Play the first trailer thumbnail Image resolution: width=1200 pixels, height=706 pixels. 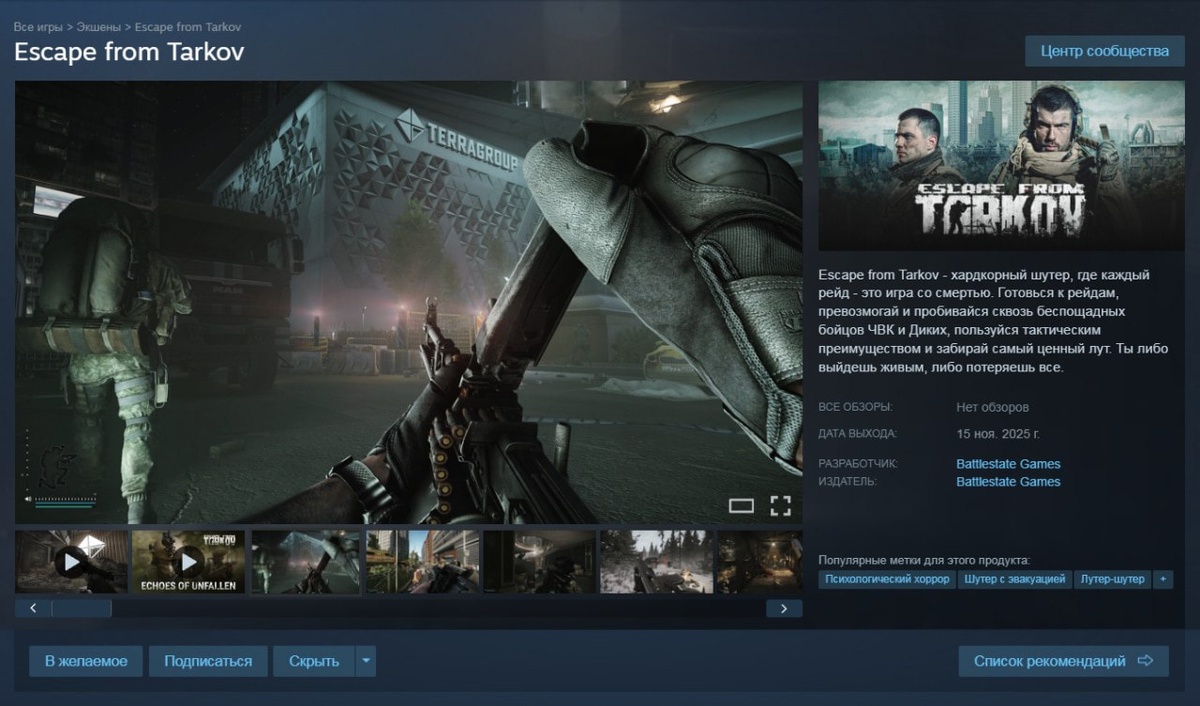(x=71, y=562)
